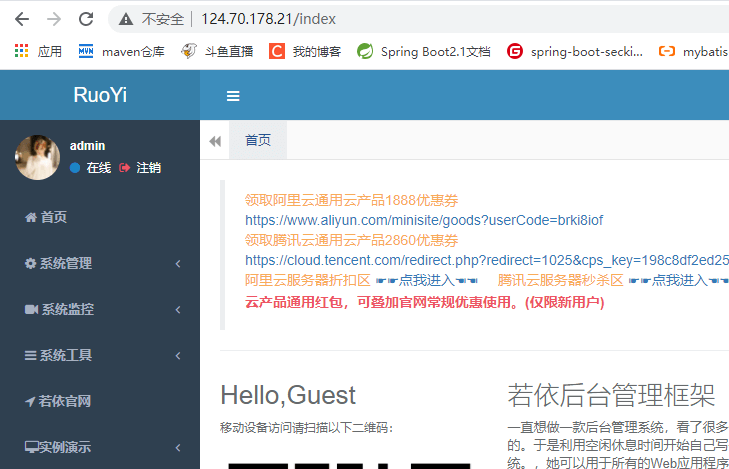Open the 我的博客 bookmark
The height and width of the screenshot is (469, 729).
click(x=305, y=51)
